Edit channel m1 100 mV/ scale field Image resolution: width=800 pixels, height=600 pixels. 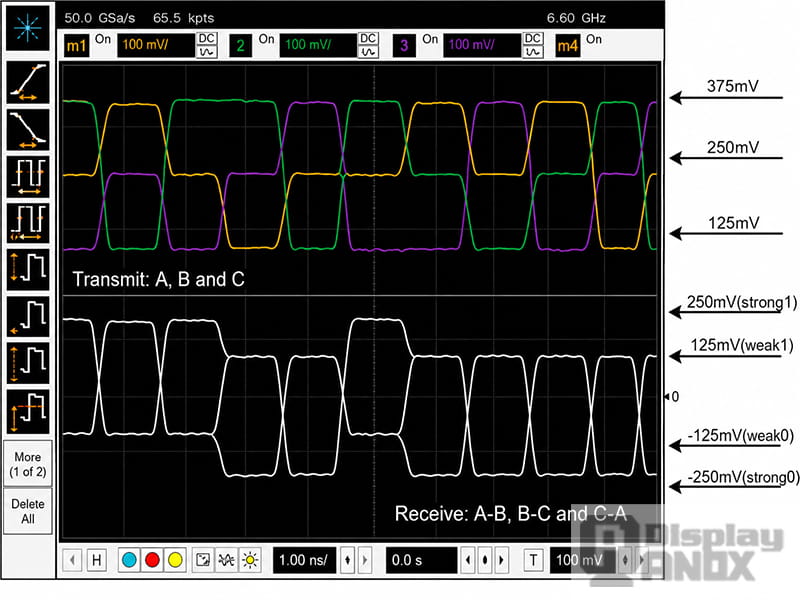pyautogui.click(x=156, y=45)
